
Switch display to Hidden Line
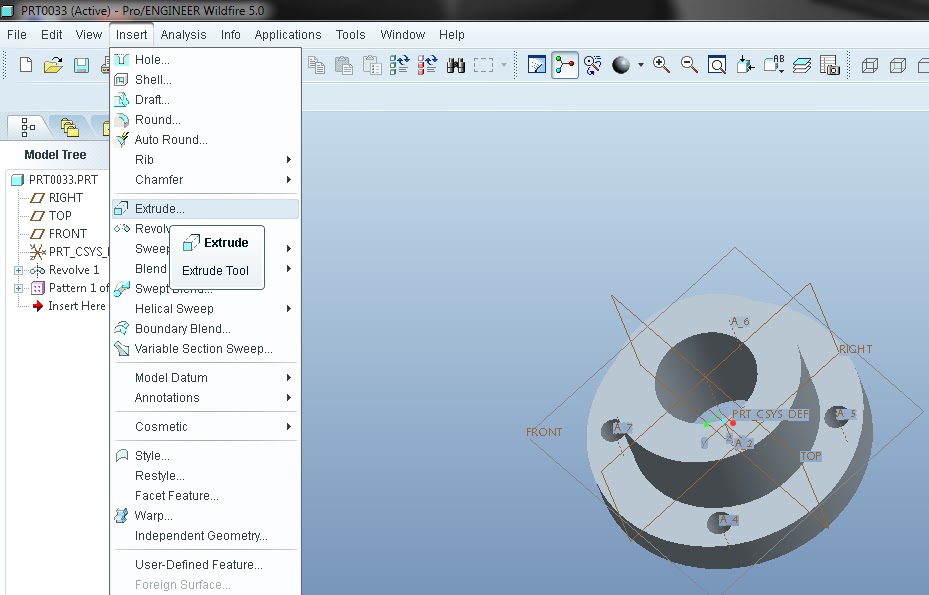point(898,65)
